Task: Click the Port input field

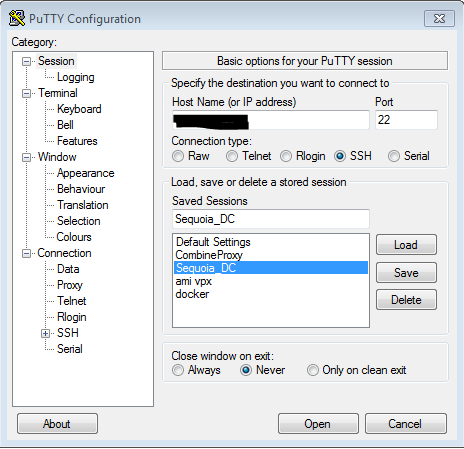Action: (406, 120)
